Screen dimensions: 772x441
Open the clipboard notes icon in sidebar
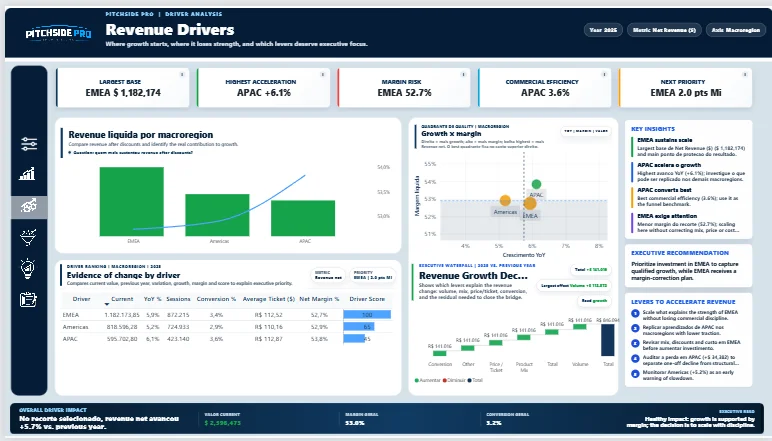[28, 299]
